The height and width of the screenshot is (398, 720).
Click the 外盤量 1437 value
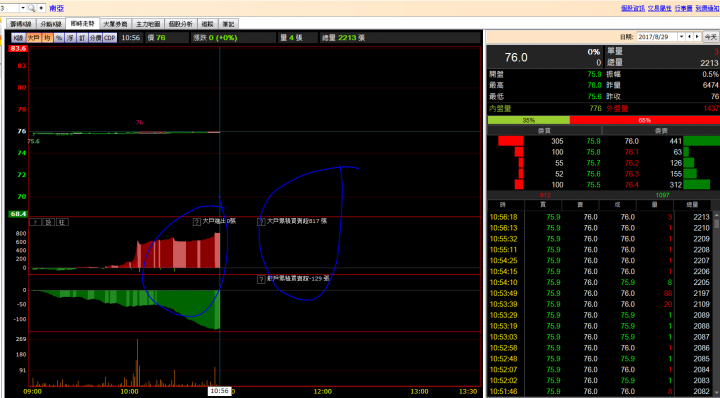pos(711,108)
